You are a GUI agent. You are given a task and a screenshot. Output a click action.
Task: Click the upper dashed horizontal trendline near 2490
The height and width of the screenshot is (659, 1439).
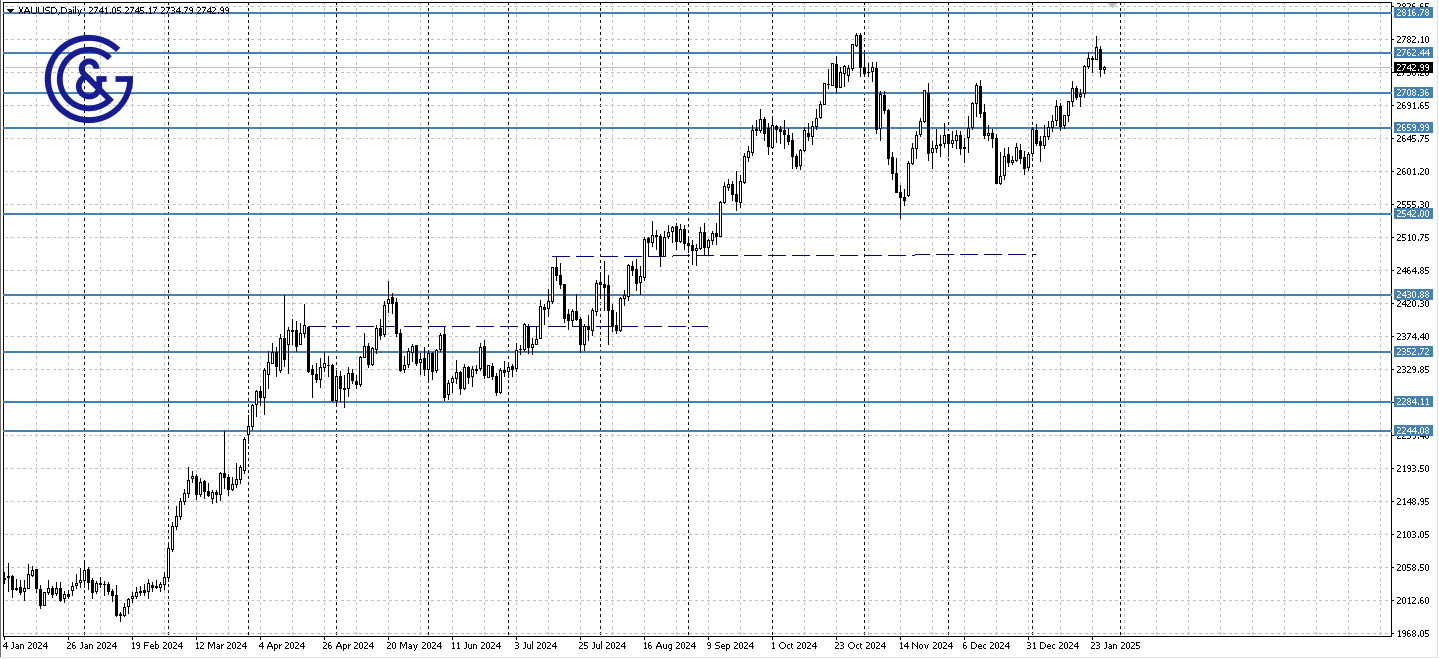coord(800,255)
